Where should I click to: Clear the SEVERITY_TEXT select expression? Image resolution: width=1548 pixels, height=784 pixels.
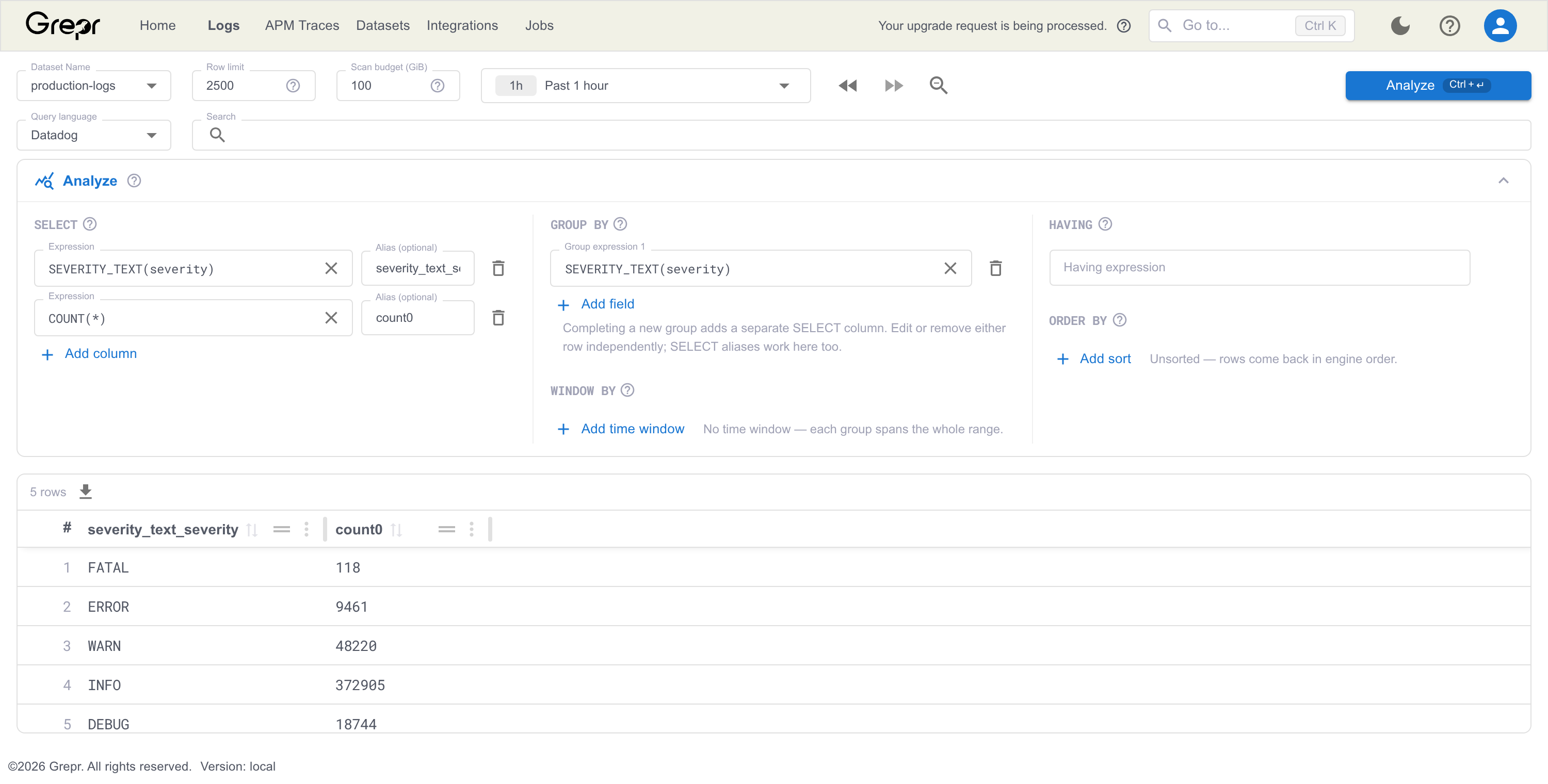tap(331, 269)
